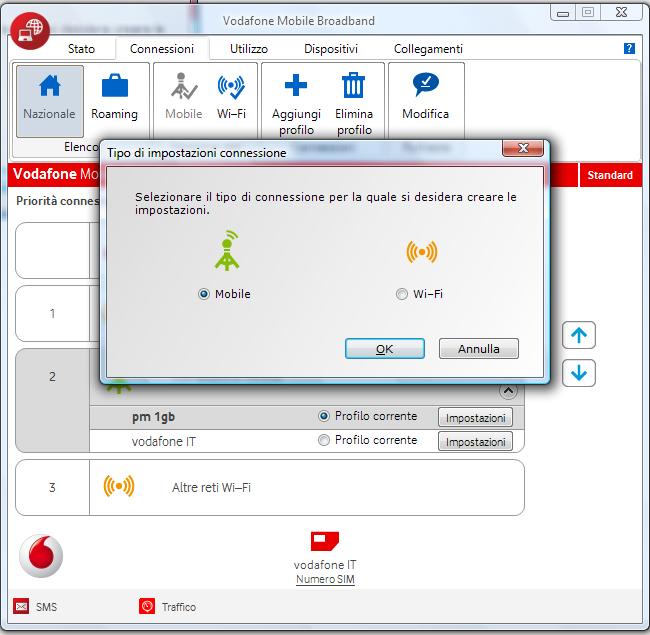Image resolution: width=650 pixels, height=635 pixels.
Task: Click the green Mobile tower icon in dialog
Action: pyautogui.click(x=227, y=251)
